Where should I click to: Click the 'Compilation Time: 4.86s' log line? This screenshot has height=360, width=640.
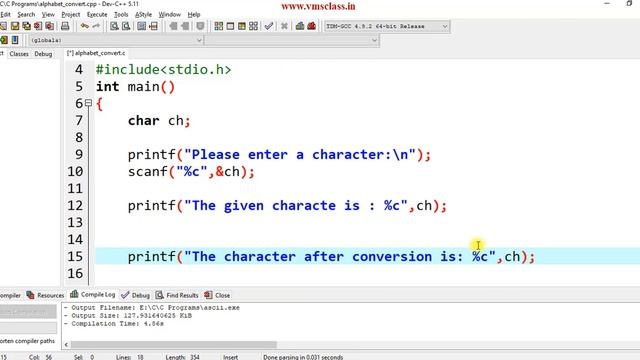click(114, 324)
